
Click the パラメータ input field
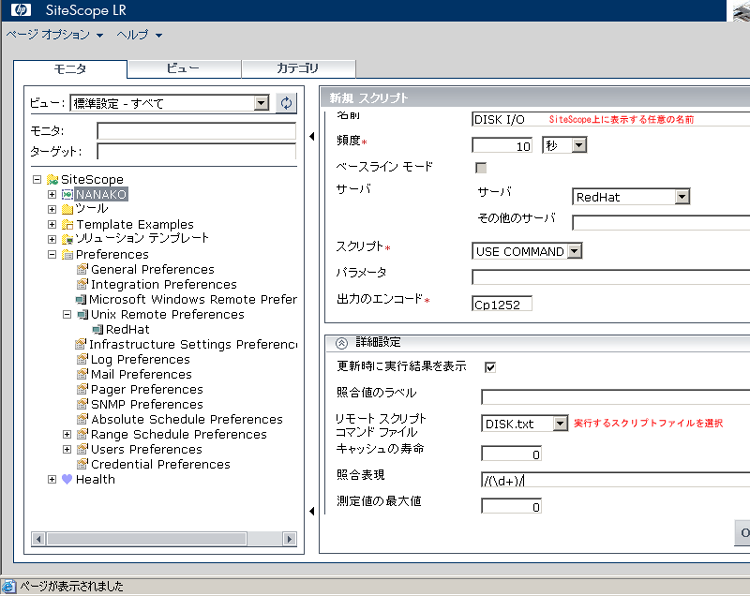611,277
